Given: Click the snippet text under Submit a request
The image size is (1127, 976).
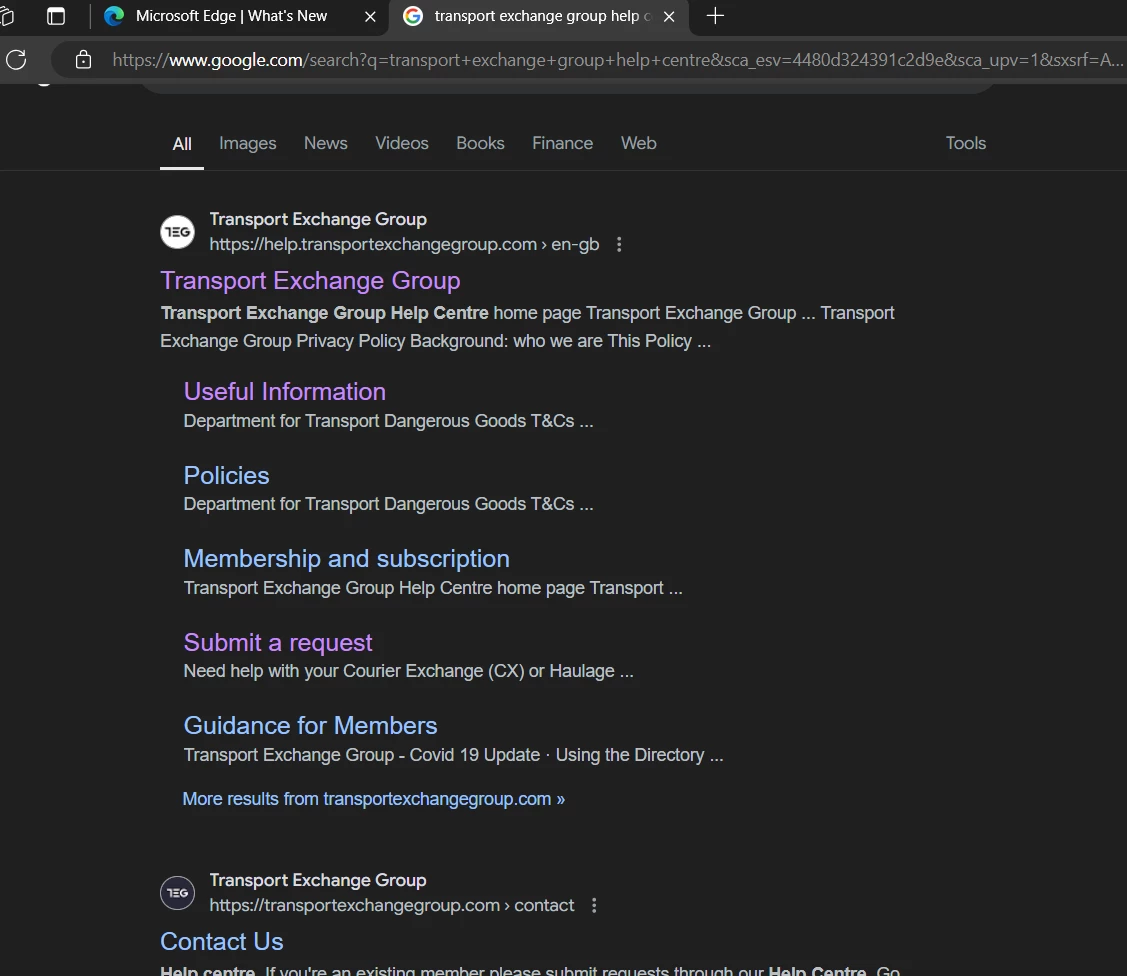Looking at the screenshot, I should pos(408,671).
